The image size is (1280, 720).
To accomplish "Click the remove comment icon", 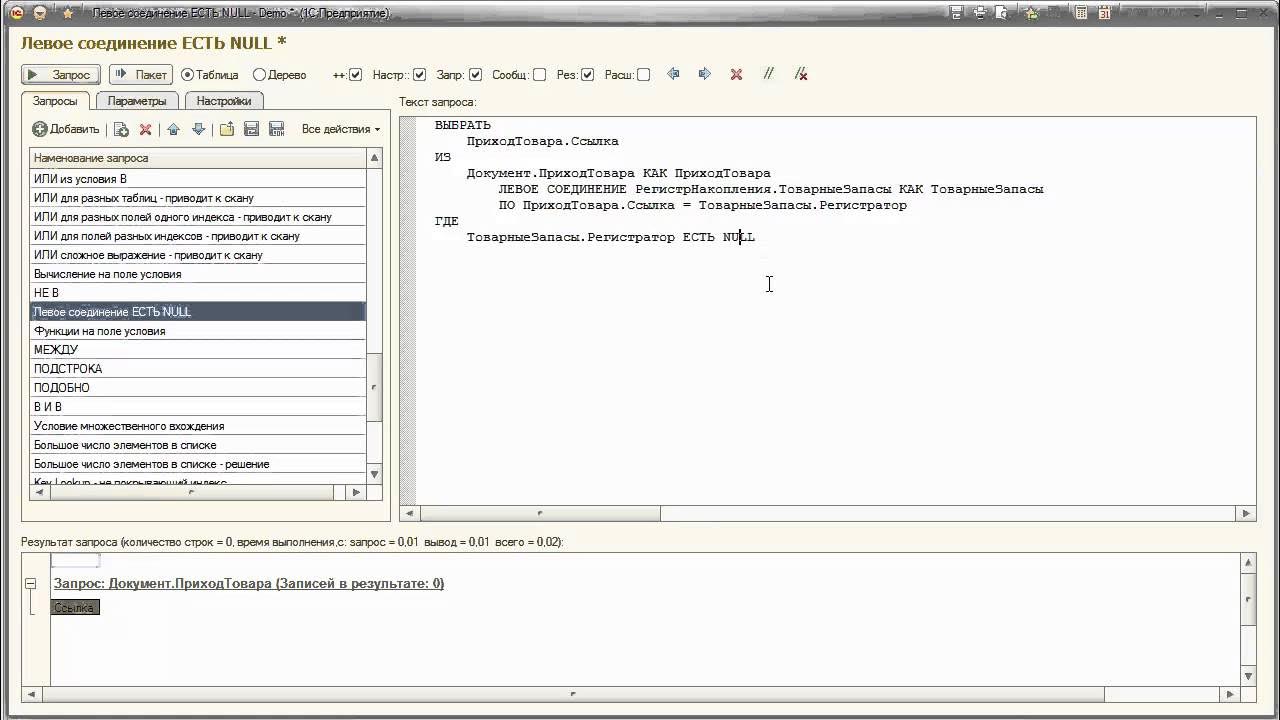I will tap(800, 74).
